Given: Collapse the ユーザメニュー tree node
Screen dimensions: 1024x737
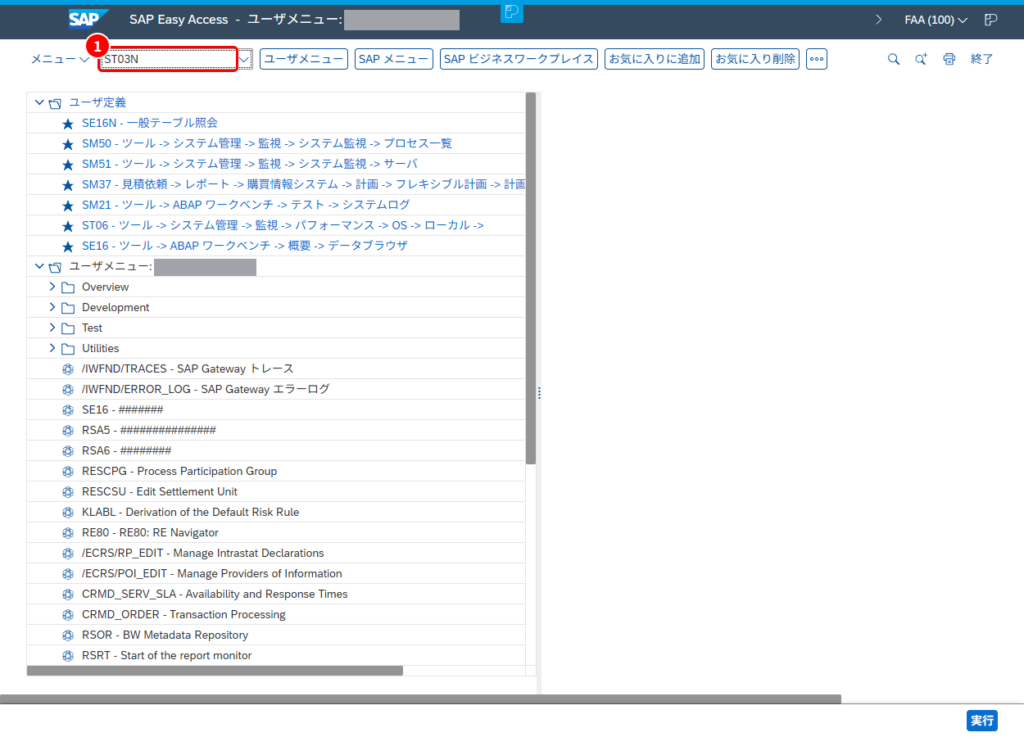Looking at the screenshot, I should click(39, 266).
